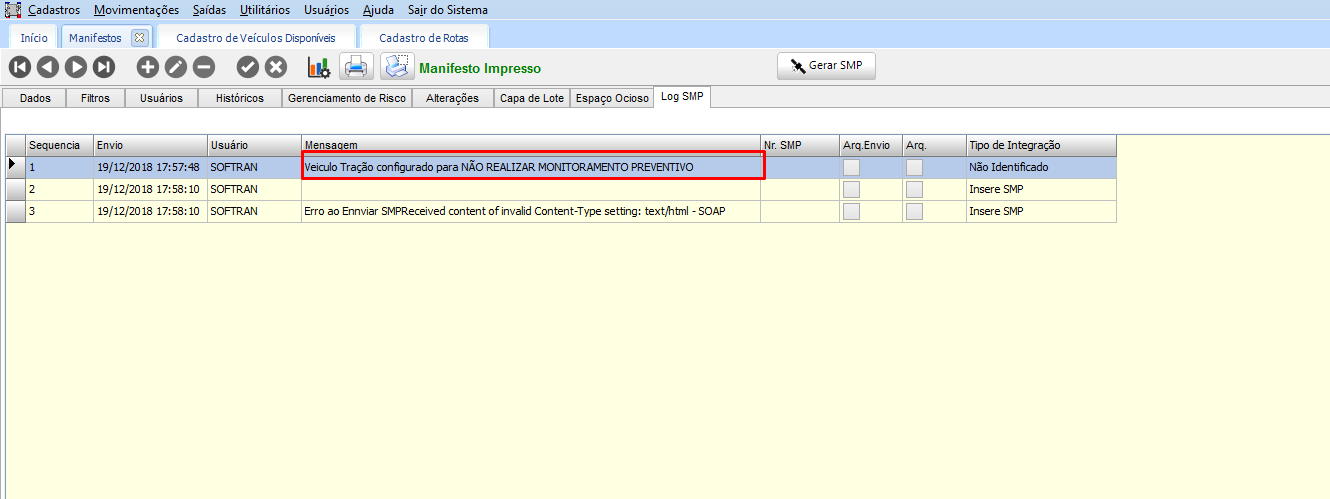Open the Alterações sub-tab
The image size is (1330, 499).
[x=453, y=98]
